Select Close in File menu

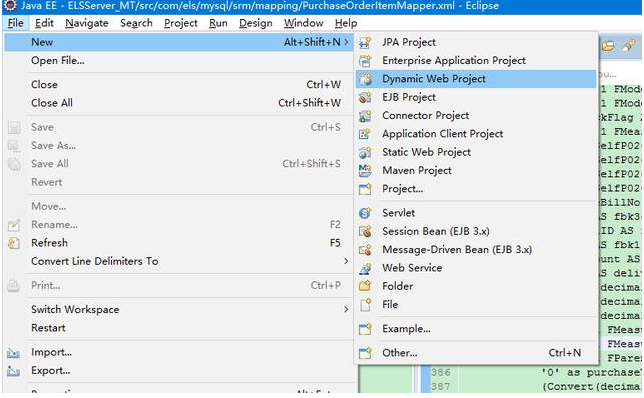pos(179,85)
